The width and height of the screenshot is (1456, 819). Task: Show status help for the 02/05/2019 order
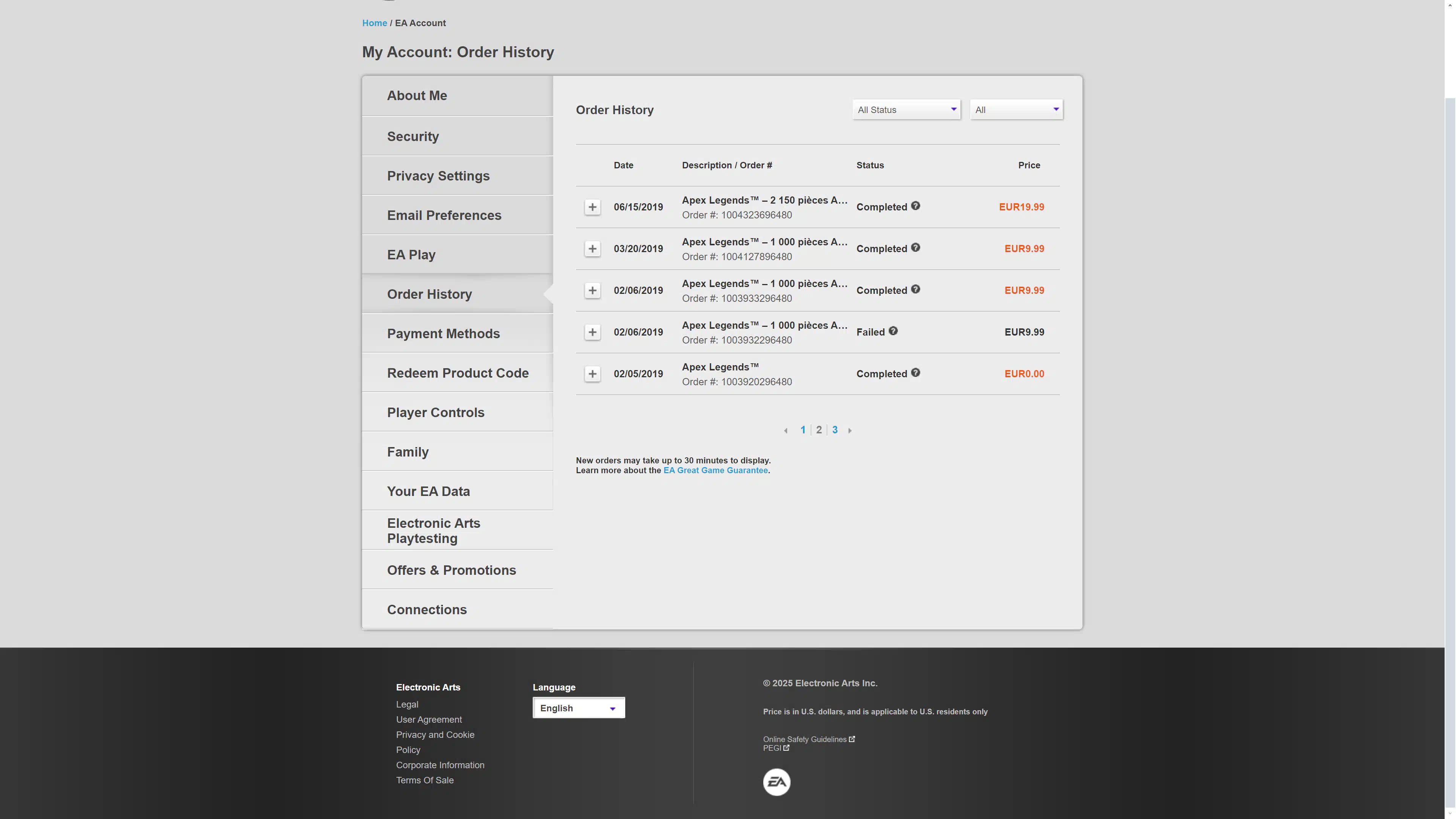pos(915,373)
